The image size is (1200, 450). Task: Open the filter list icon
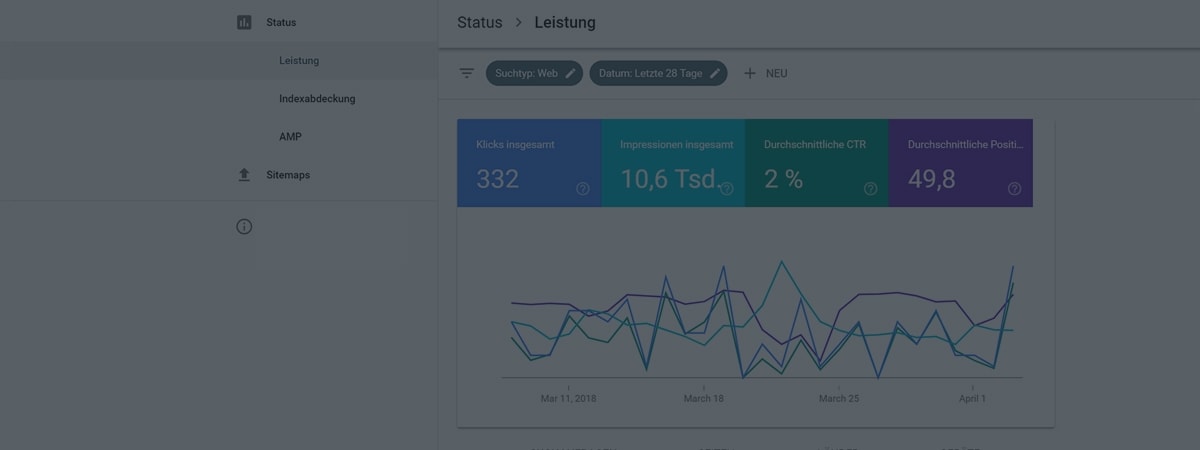pyautogui.click(x=466, y=73)
